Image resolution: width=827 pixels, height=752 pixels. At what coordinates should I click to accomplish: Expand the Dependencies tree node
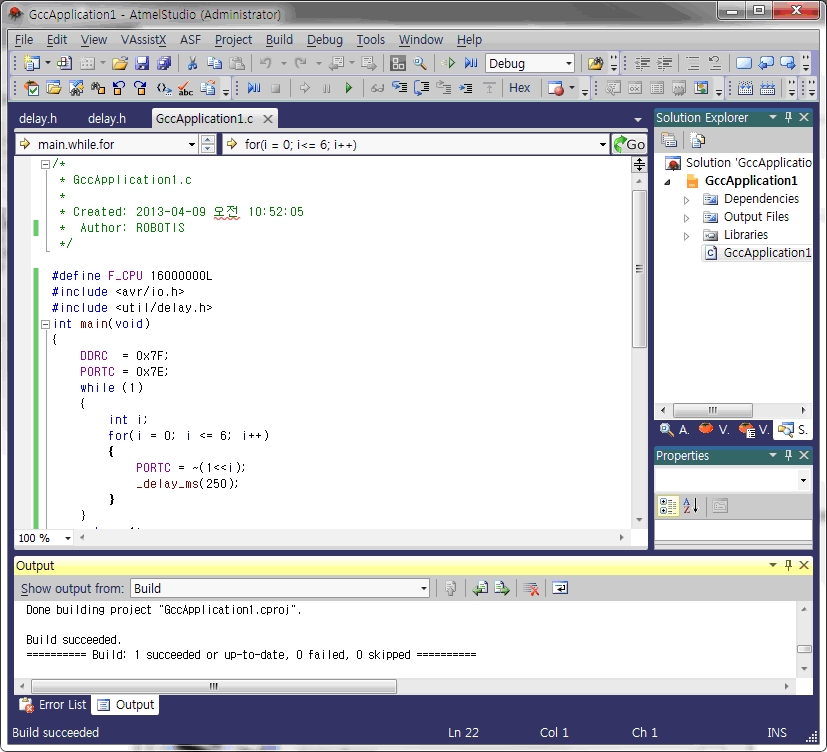click(686, 199)
